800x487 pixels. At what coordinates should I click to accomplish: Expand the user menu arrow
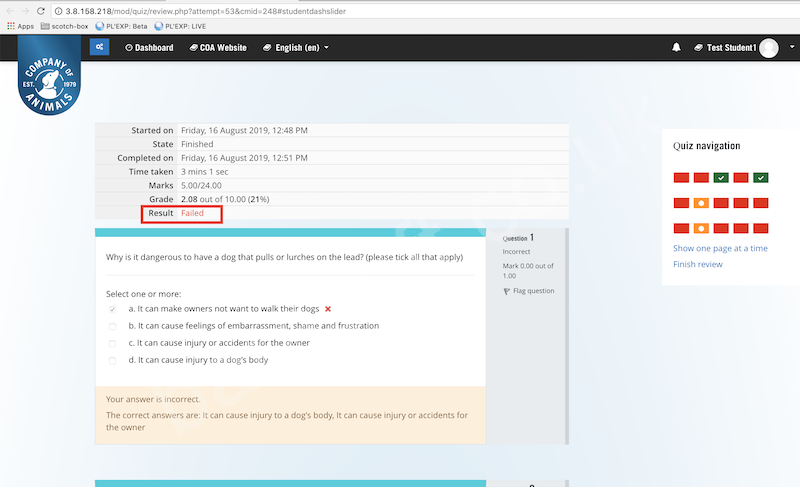pyautogui.click(x=792, y=47)
